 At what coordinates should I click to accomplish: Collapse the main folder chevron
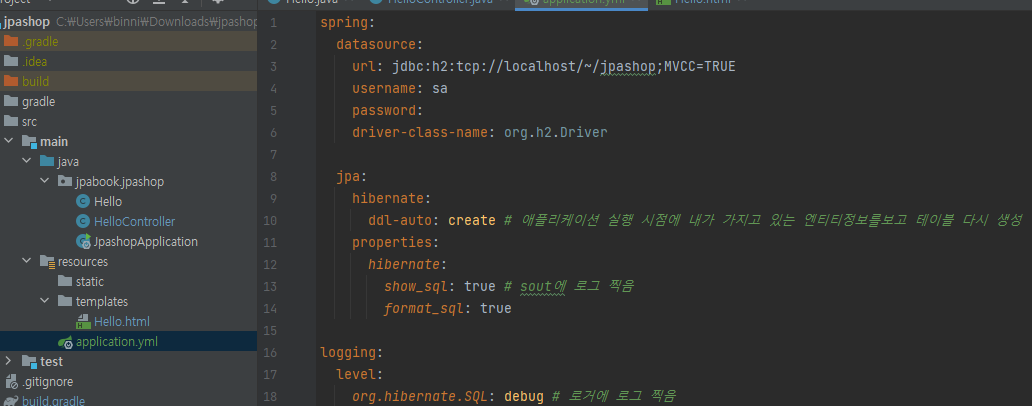click(8, 141)
